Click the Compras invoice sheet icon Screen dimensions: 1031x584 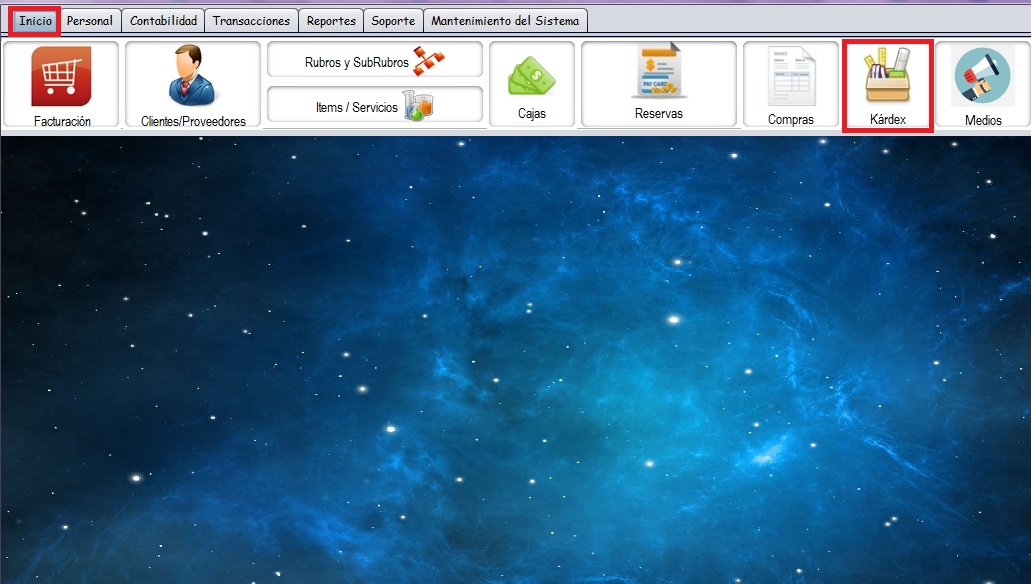(790, 77)
